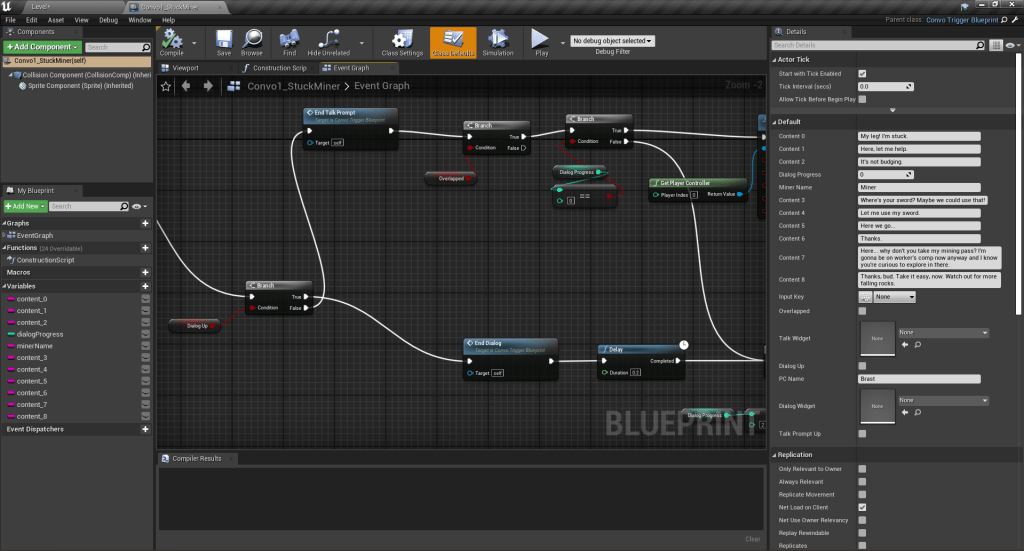Switch to the Viewport tab
This screenshot has width=1024, height=551.
coord(186,68)
